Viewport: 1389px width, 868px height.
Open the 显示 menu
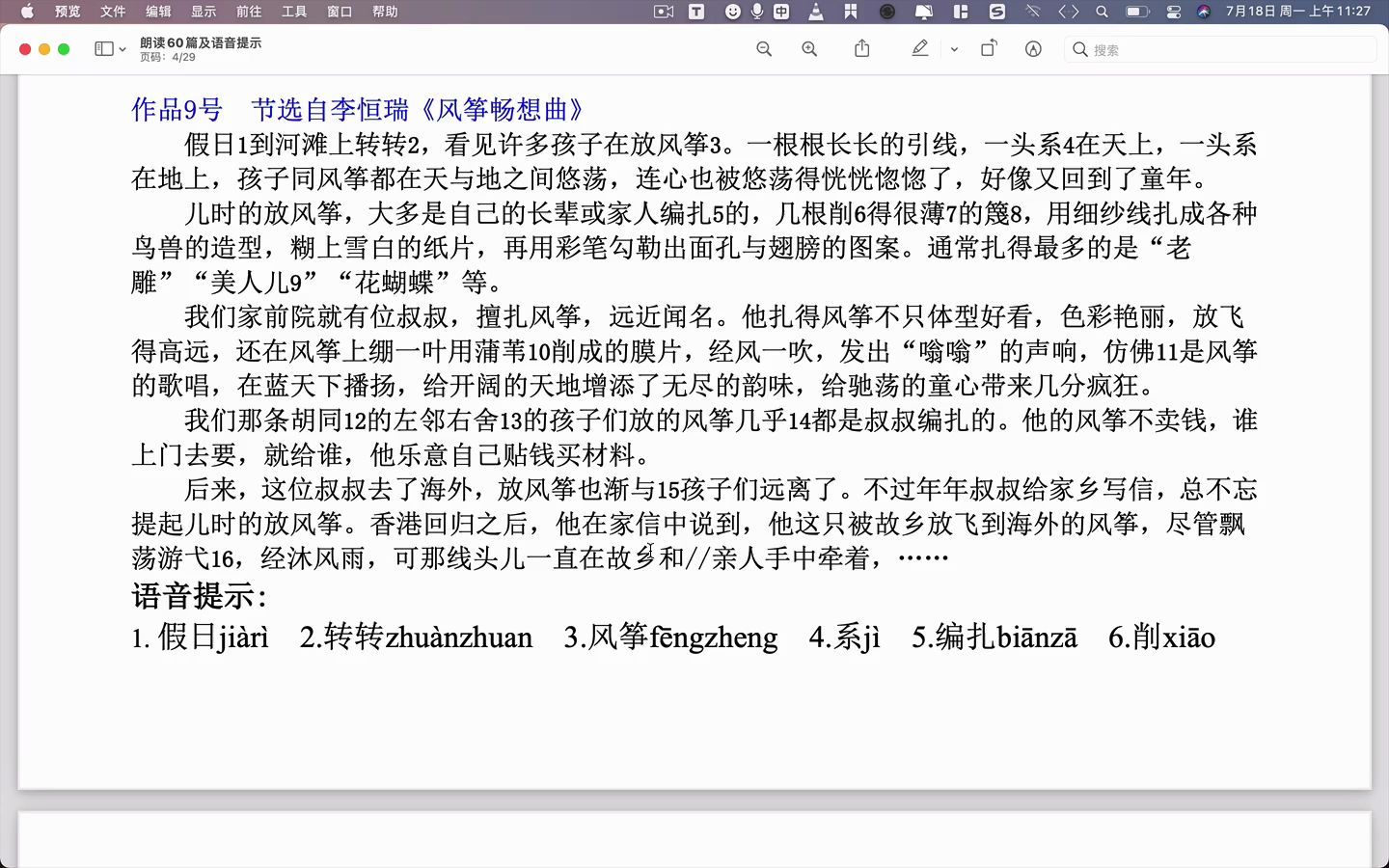tap(204, 12)
